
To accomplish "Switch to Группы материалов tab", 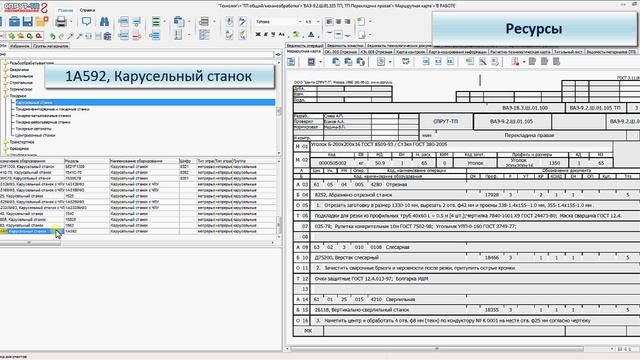I will click(51, 46).
